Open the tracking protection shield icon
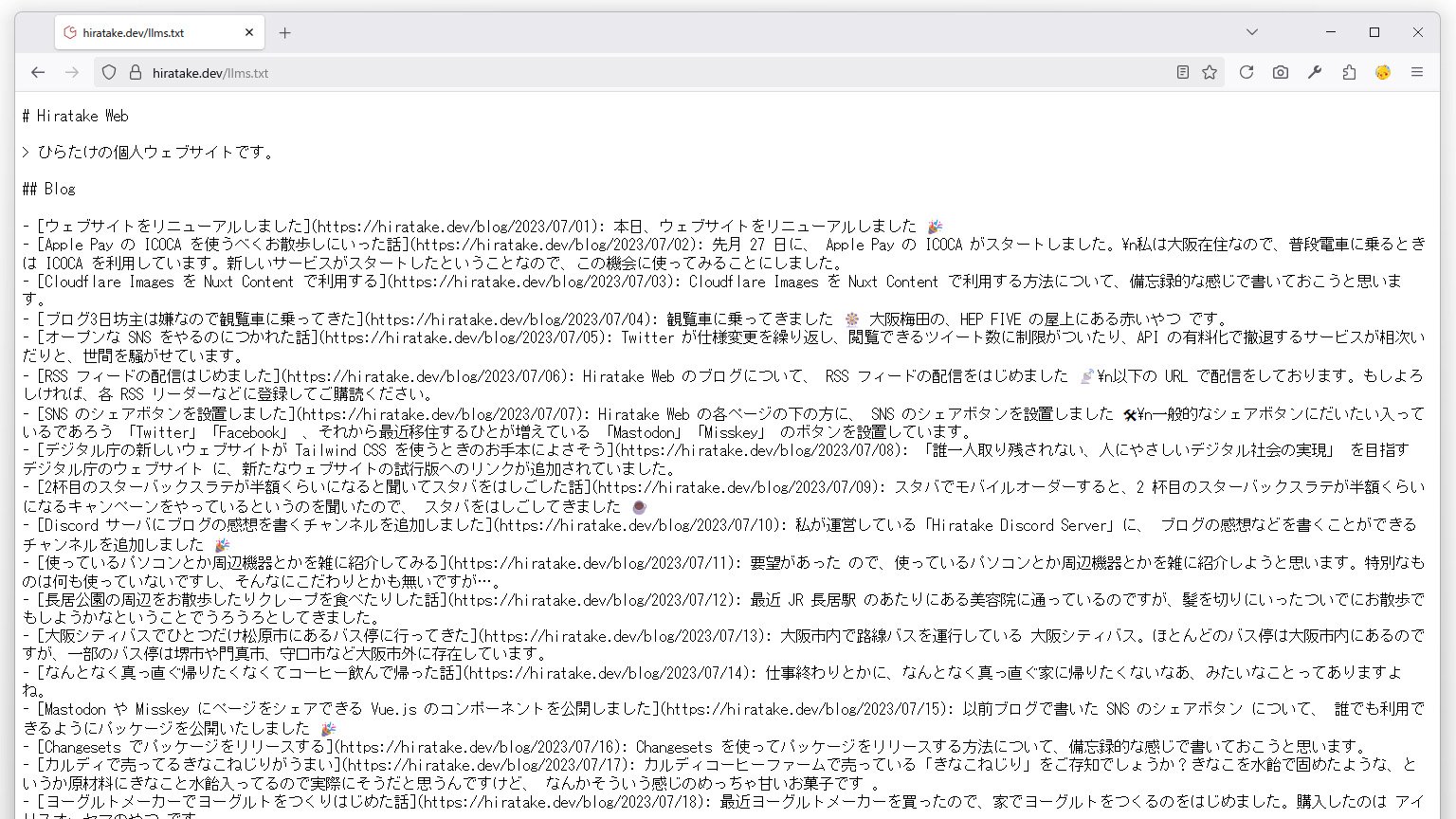This screenshot has width=1456, height=819. pos(109,72)
